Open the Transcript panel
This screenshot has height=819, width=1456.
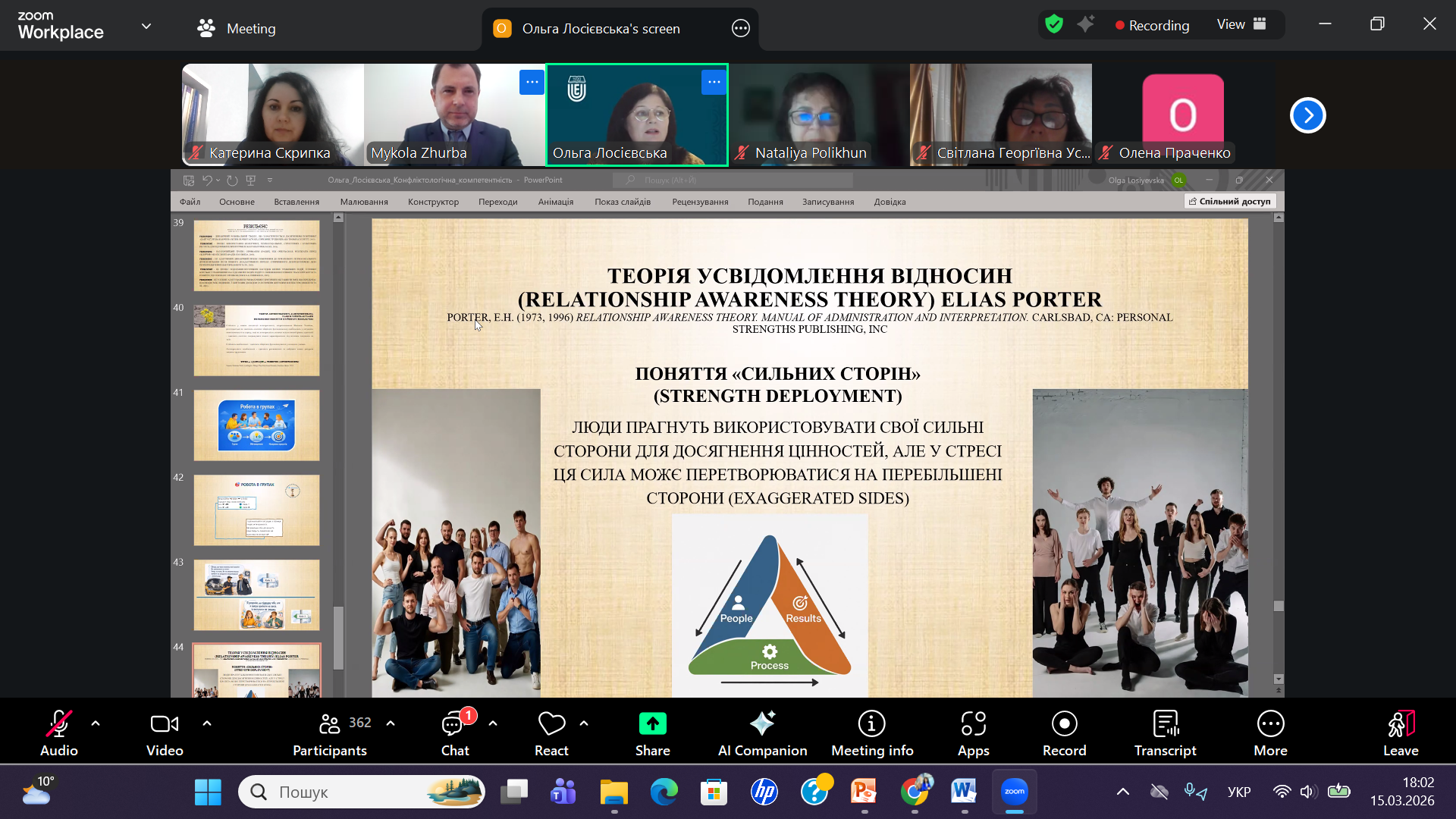coord(1165,733)
